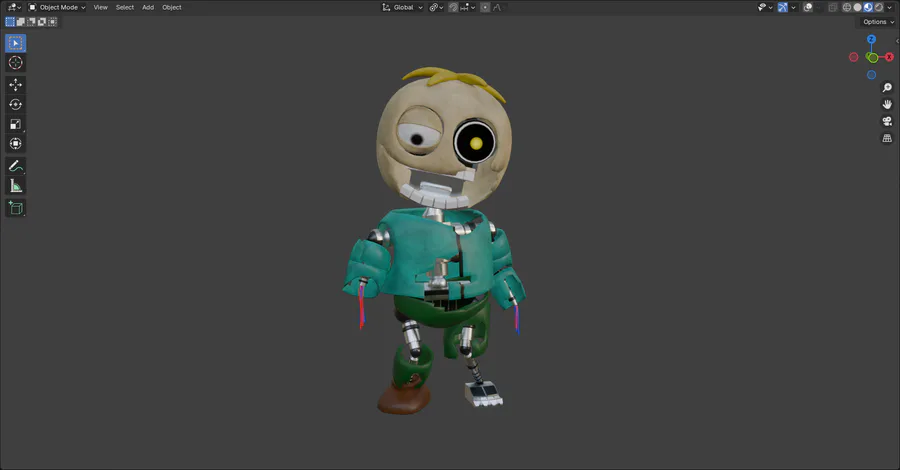This screenshot has width=900, height=470.
Task: Set selection mode to invert selection
Action: coord(42,22)
